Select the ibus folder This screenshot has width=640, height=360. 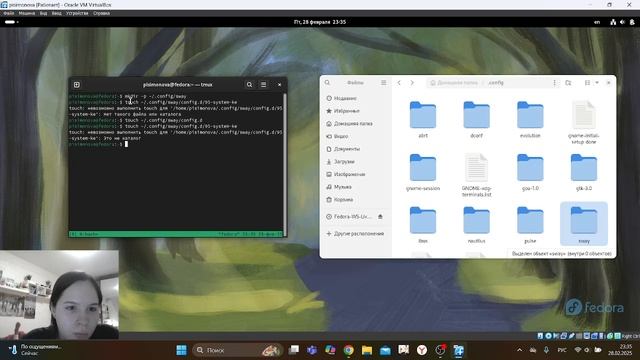coord(423,225)
